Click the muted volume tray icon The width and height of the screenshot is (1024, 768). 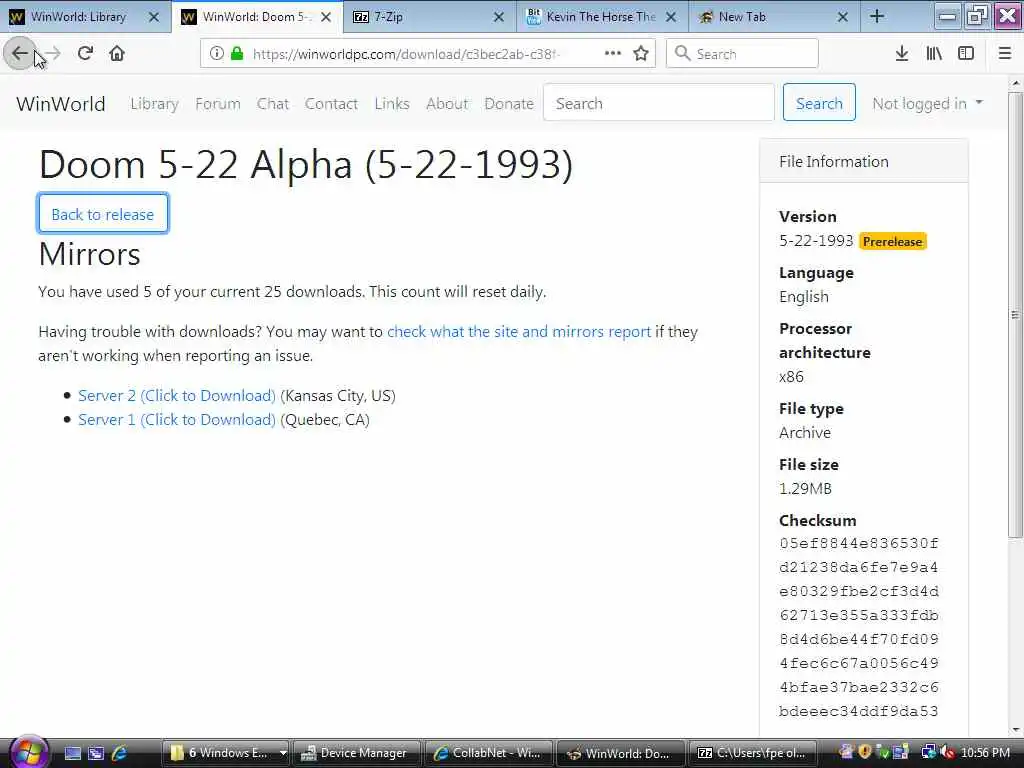click(x=948, y=752)
